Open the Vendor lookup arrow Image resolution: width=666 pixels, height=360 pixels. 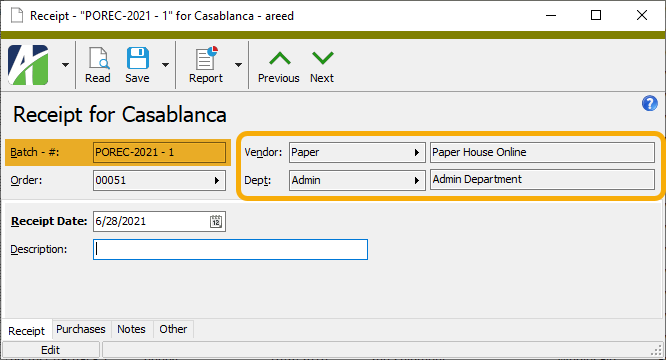(x=417, y=152)
